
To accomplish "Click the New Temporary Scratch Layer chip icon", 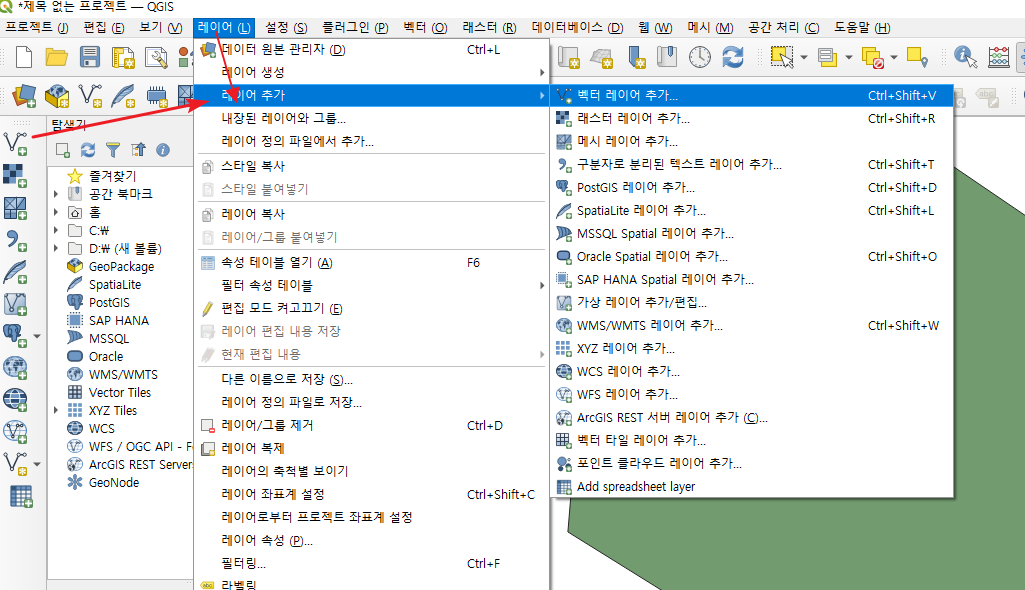I will [x=156, y=96].
